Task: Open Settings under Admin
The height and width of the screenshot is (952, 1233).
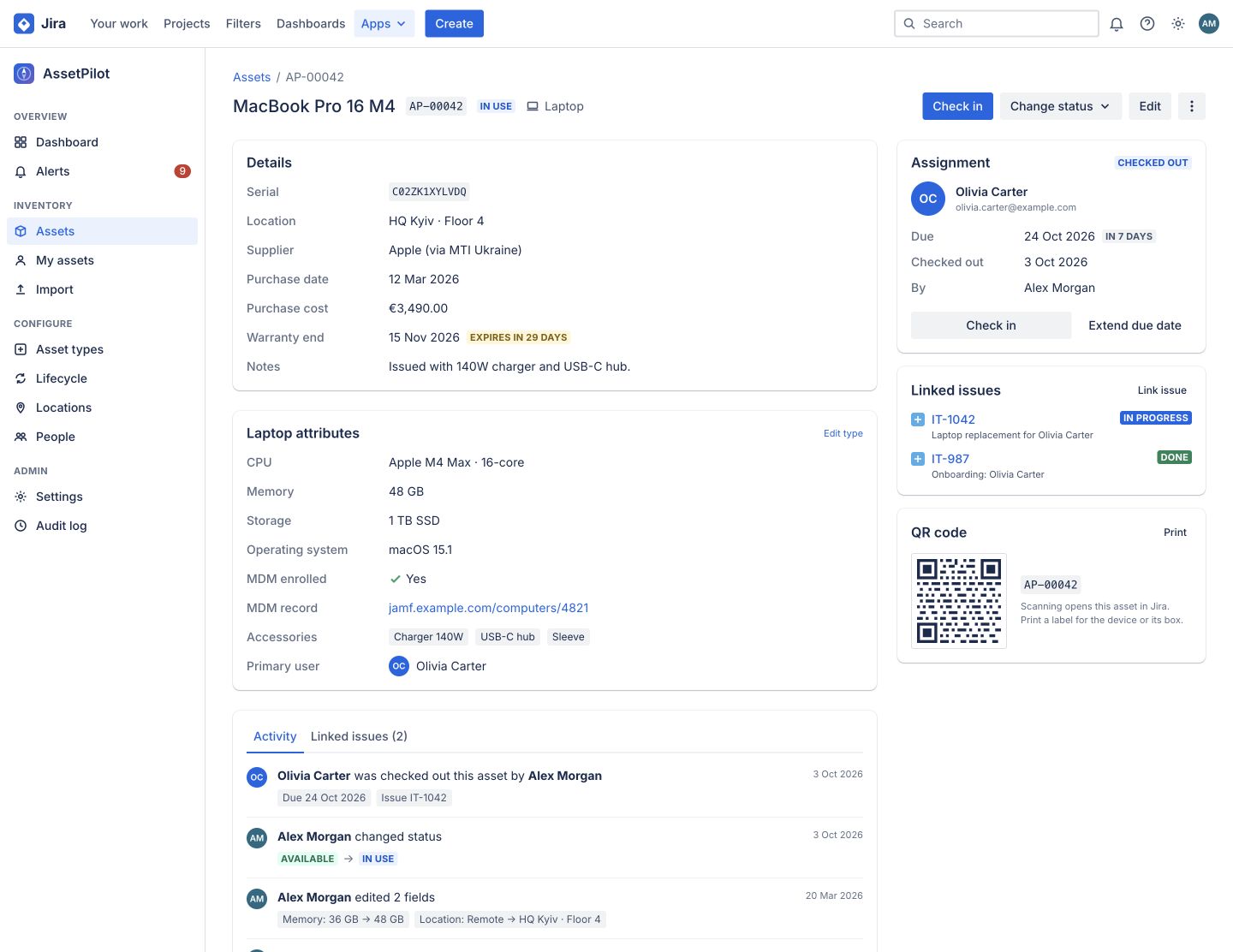Action: [x=102, y=497]
